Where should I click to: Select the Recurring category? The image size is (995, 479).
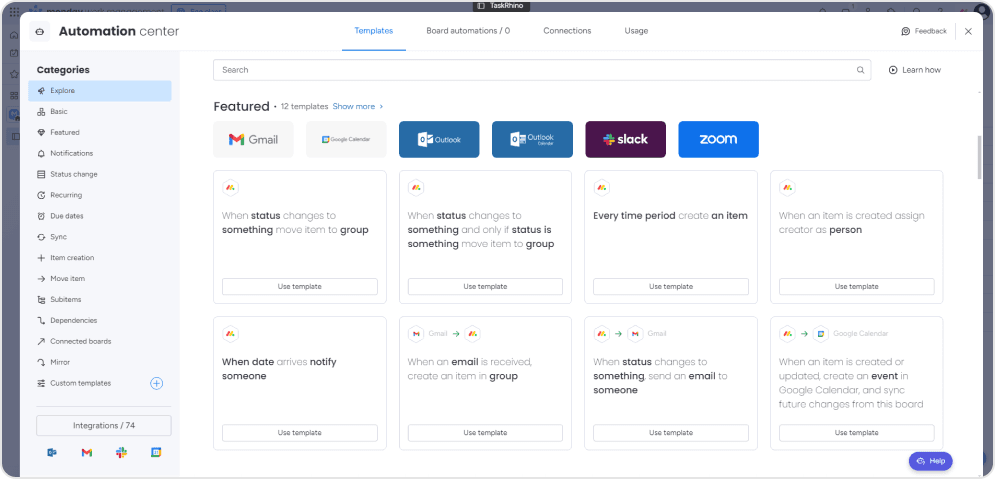[x=100, y=195]
